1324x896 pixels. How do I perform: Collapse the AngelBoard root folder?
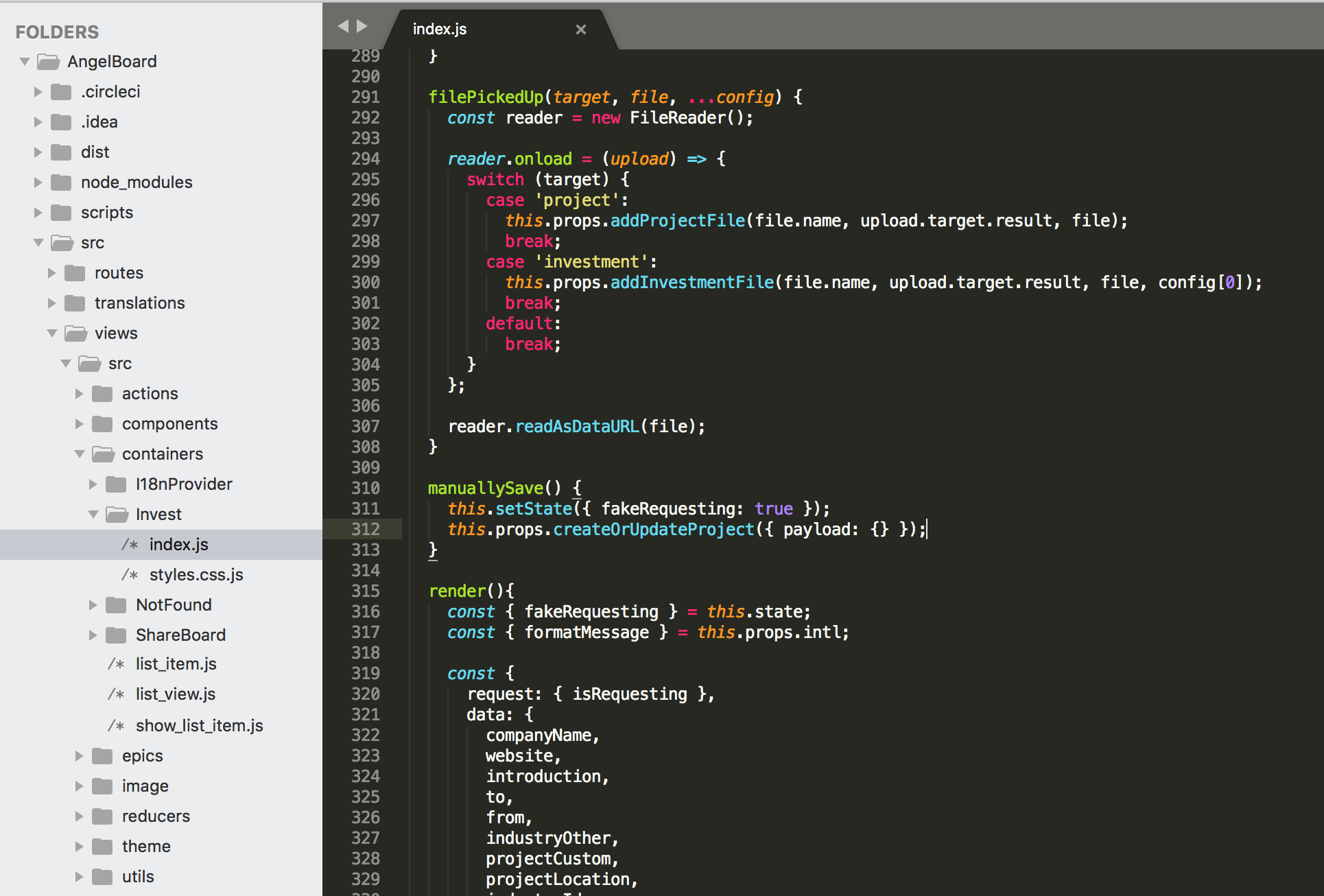[x=25, y=62]
